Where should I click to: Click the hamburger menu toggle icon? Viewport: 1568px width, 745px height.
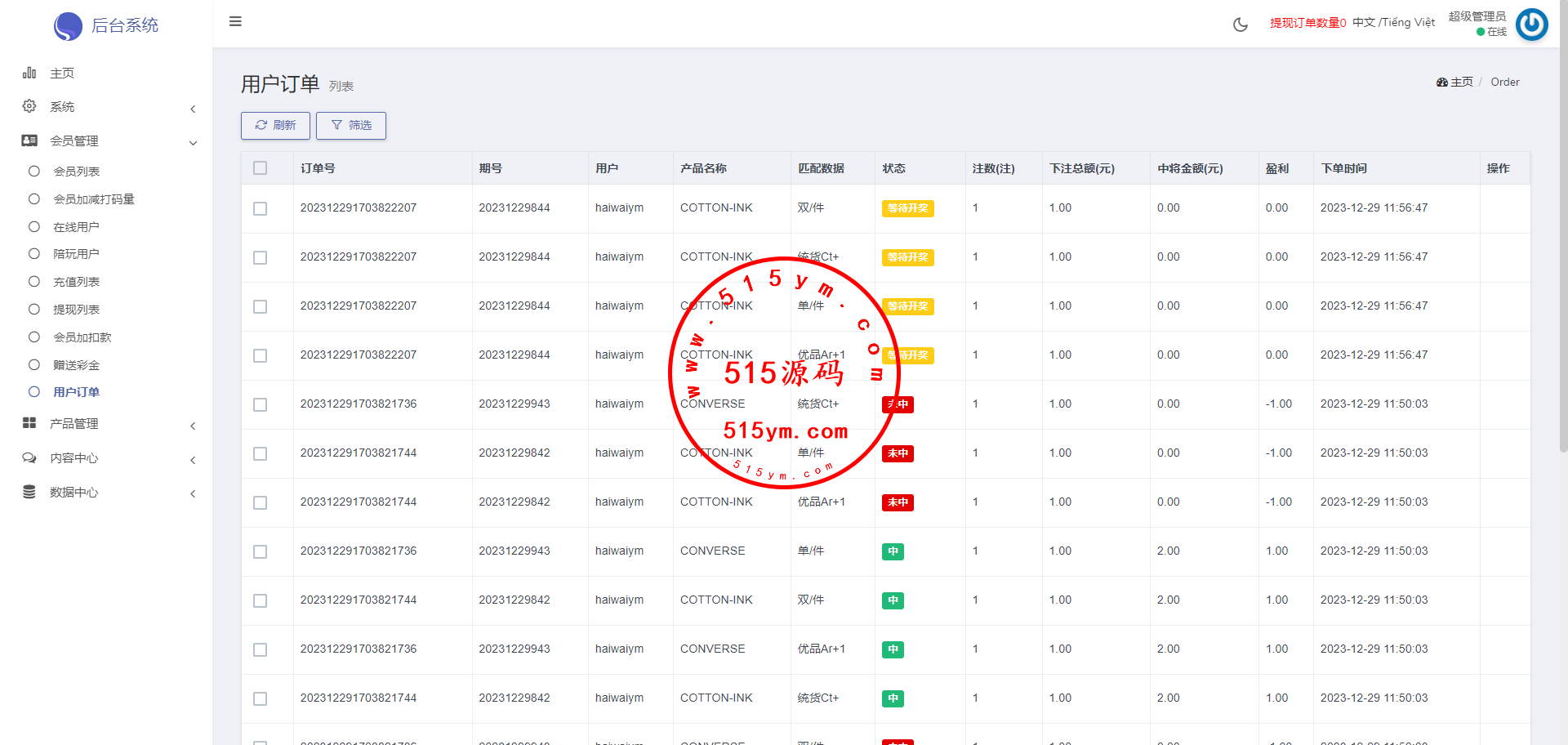pyautogui.click(x=235, y=21)
